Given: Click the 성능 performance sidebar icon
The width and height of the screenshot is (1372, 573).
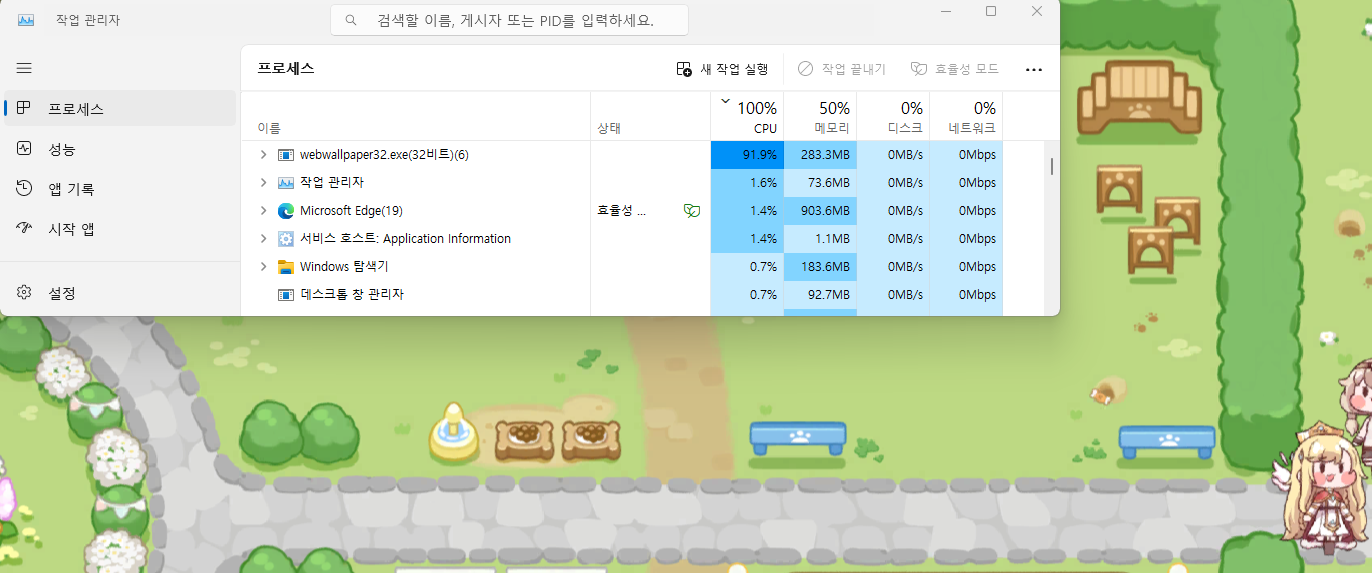Looking at the screenshot, I should coord(25,148).
